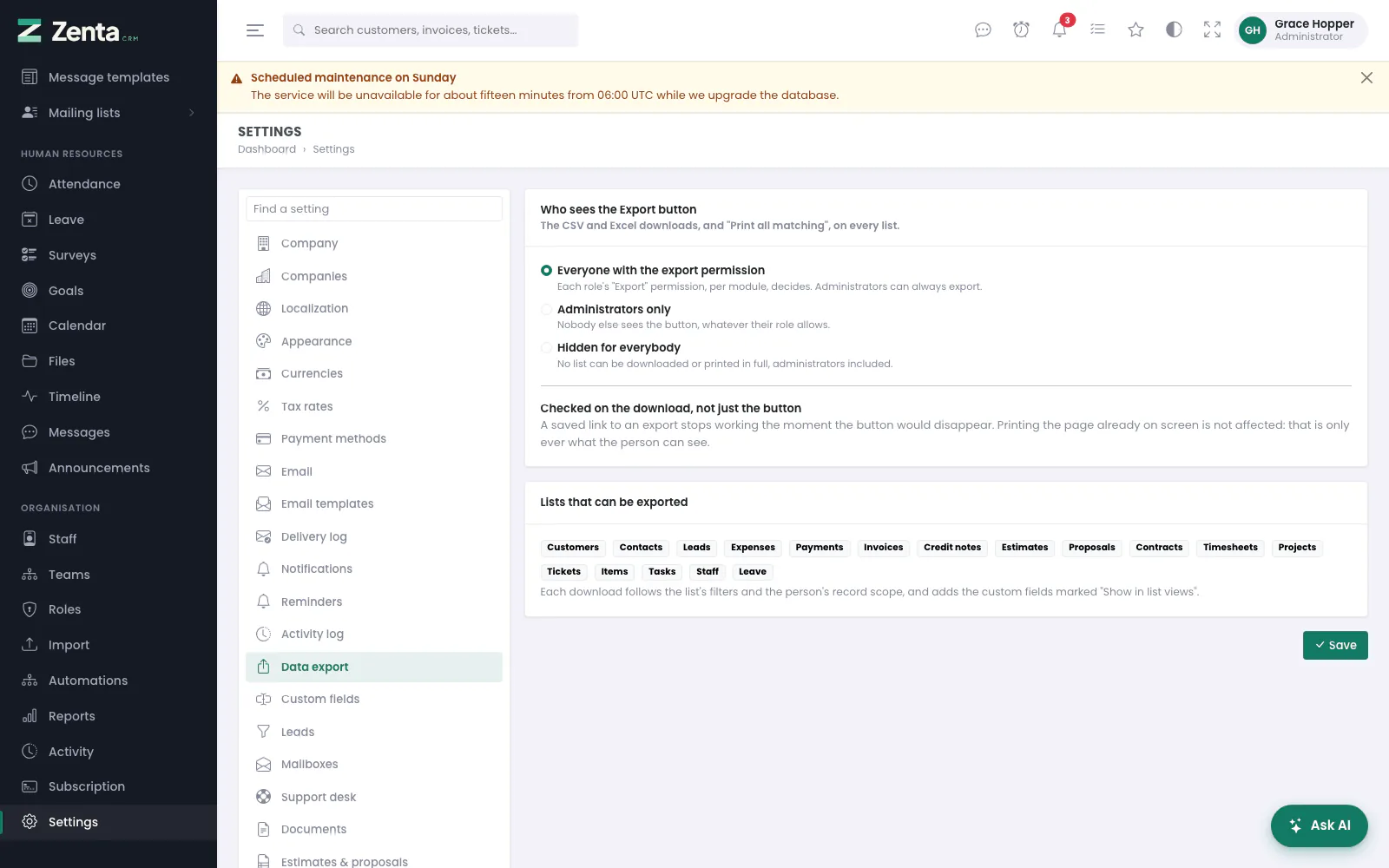Expand the Mailing lists submenu chevron

tap(192, 113)
